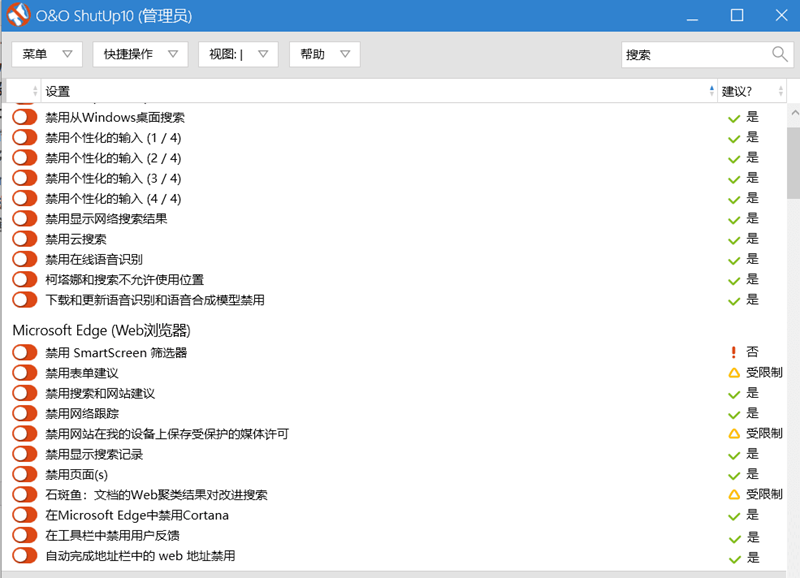Toggle 禁用云搜索 switch
Image resolution: width=800 pixels, height=578 pixels.
pos(24,239)
